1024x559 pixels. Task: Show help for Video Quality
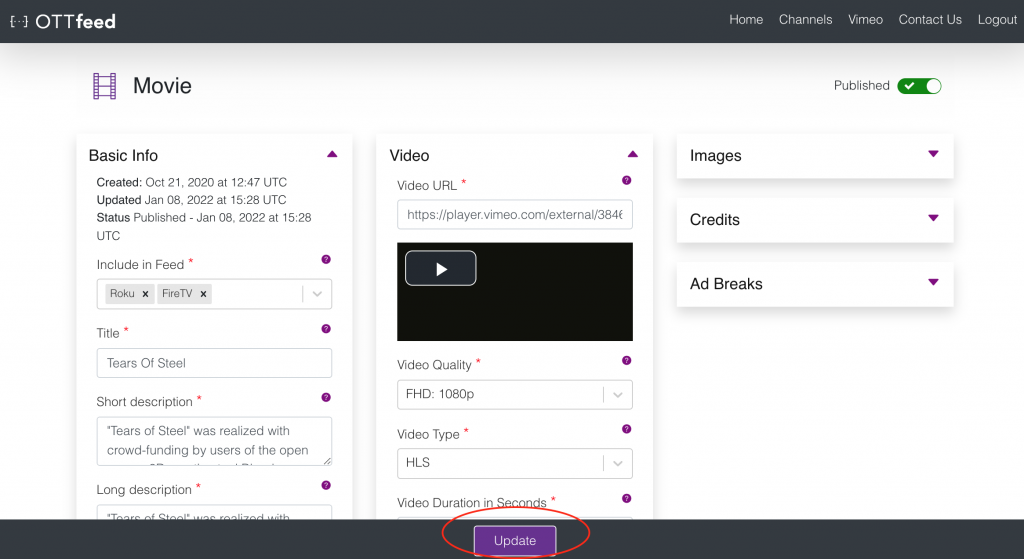(x=627, y=360)
